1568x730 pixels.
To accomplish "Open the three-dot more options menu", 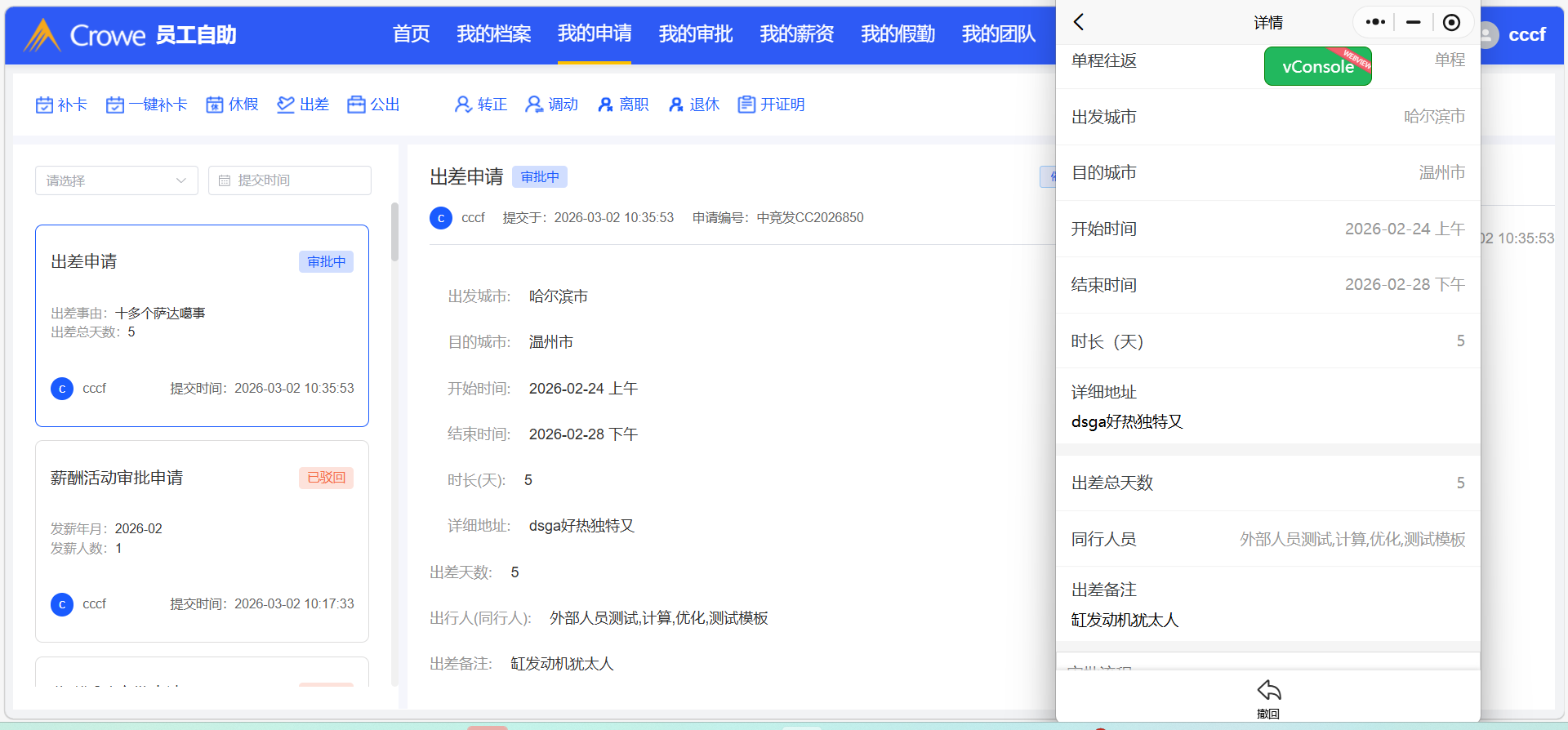I will pos(1375,23).
